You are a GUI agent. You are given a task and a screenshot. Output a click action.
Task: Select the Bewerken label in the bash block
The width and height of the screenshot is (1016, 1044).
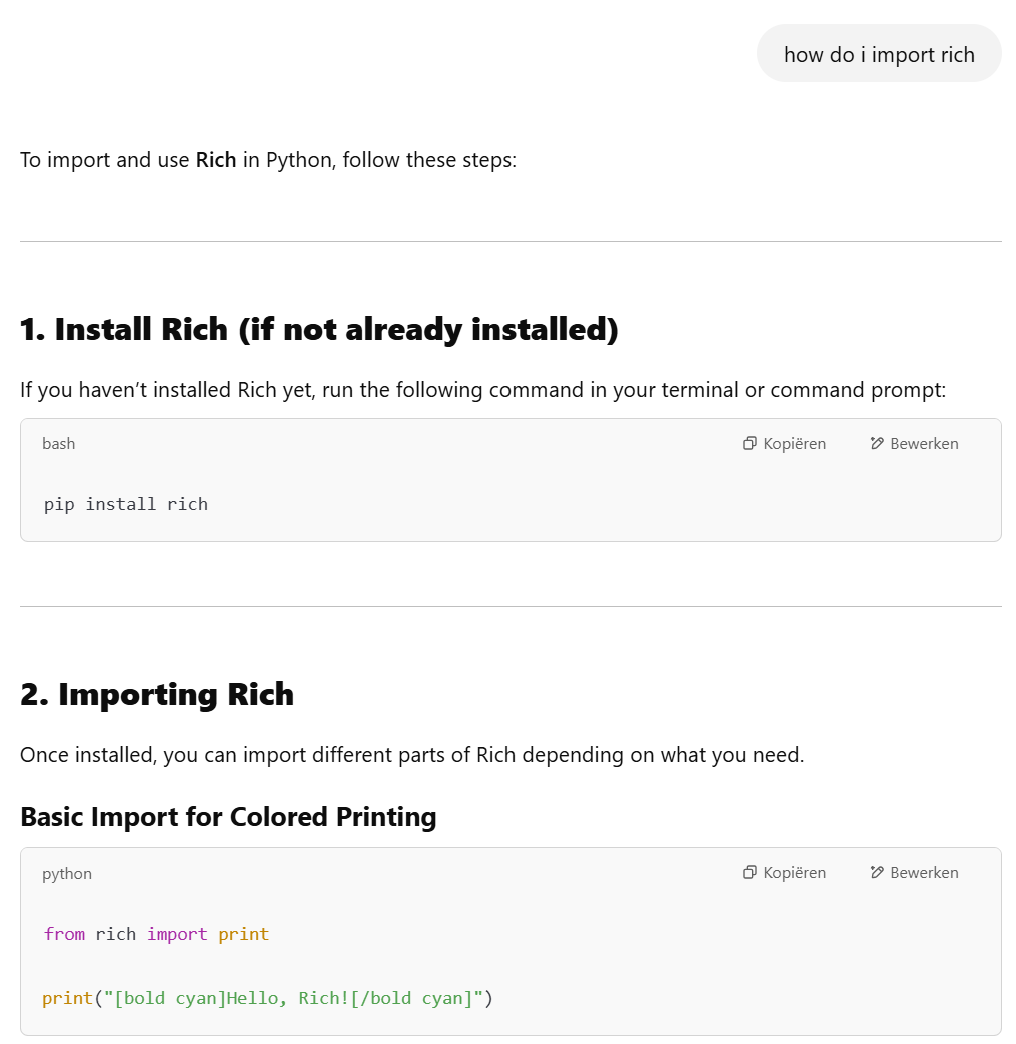pos(924,443)
